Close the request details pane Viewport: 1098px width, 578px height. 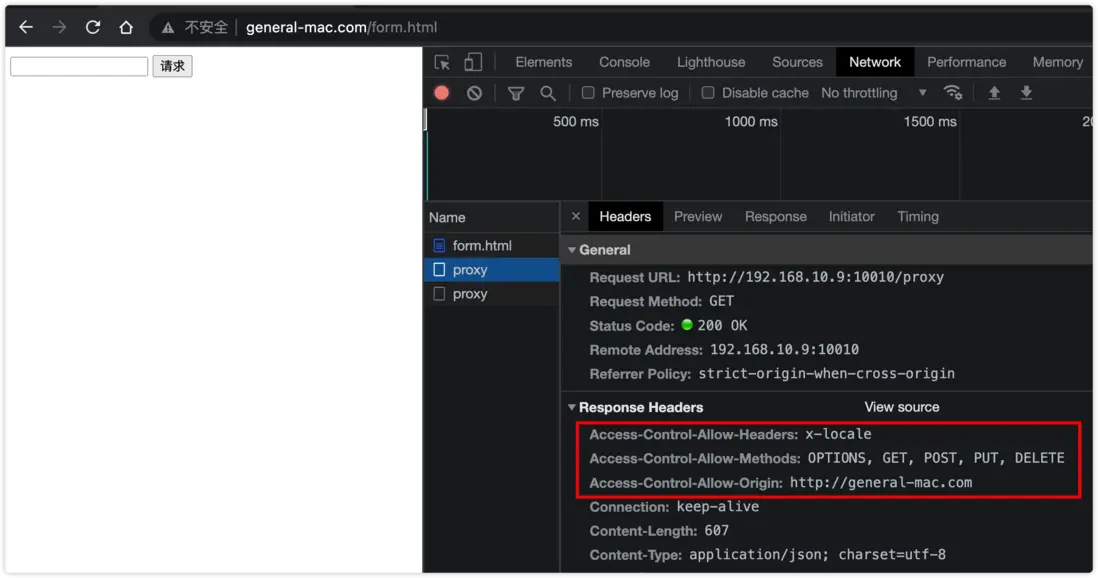pos(576,216)
